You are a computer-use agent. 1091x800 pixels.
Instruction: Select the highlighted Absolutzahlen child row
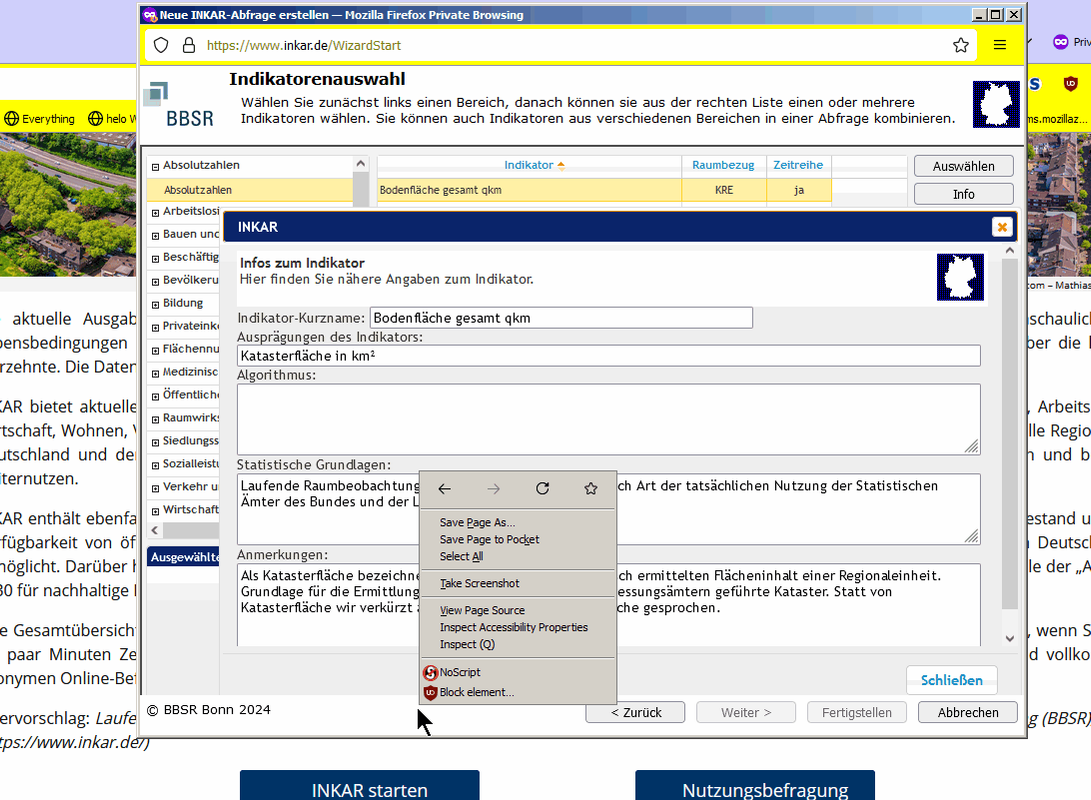(x=250, y=190)
